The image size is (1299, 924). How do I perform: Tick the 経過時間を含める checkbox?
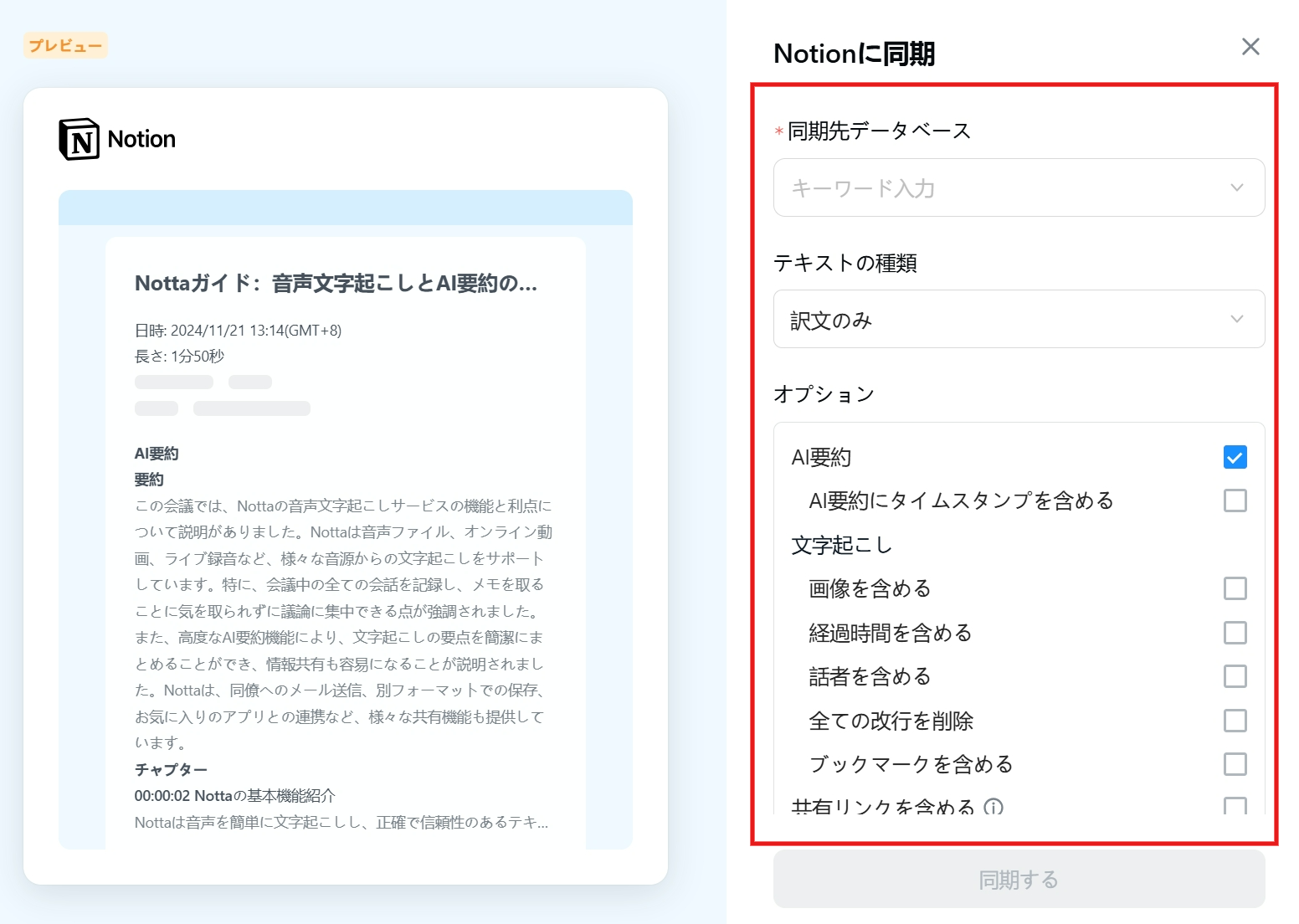[x=1235, y=633]
